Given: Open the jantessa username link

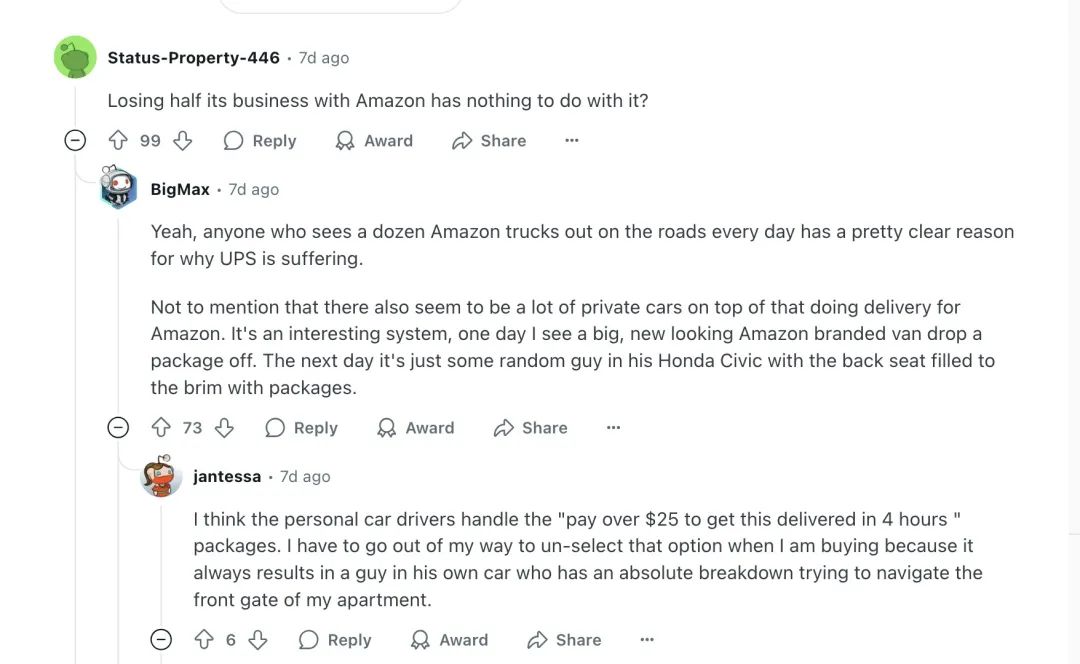Looking at the screenshot, I should (227, 477).
